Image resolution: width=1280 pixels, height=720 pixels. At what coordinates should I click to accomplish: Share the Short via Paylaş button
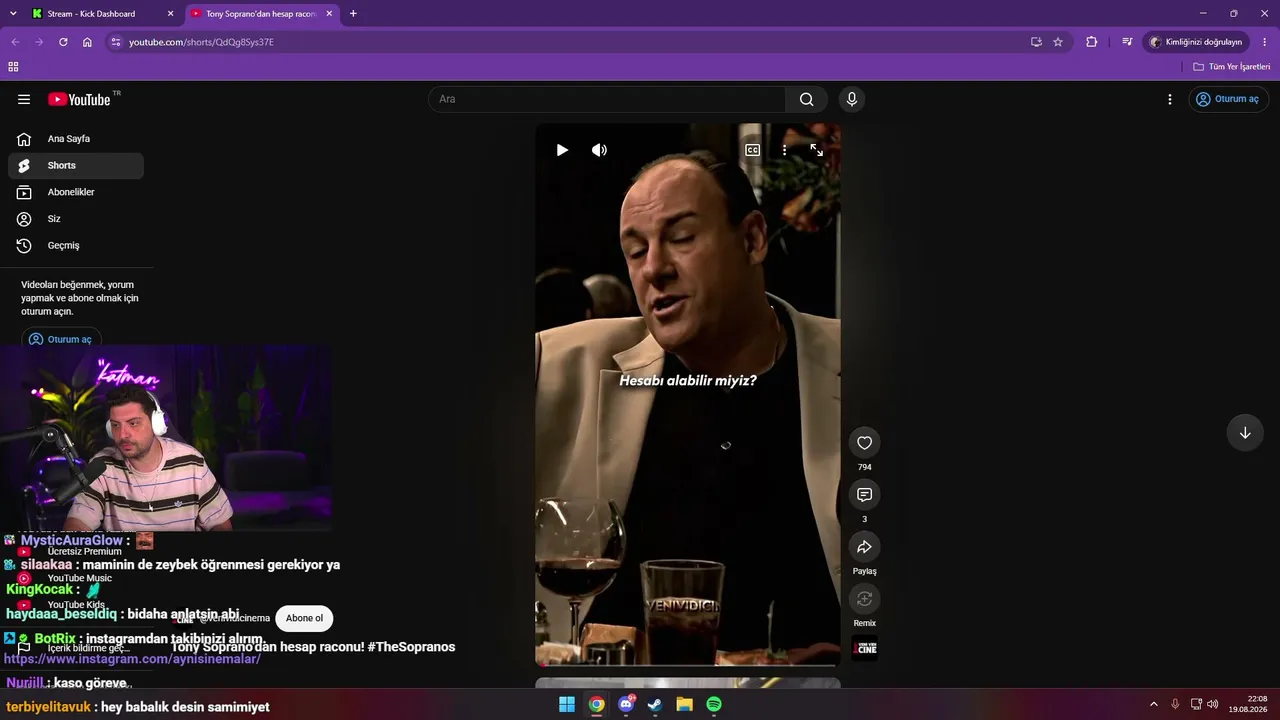(x=865, y=547)
